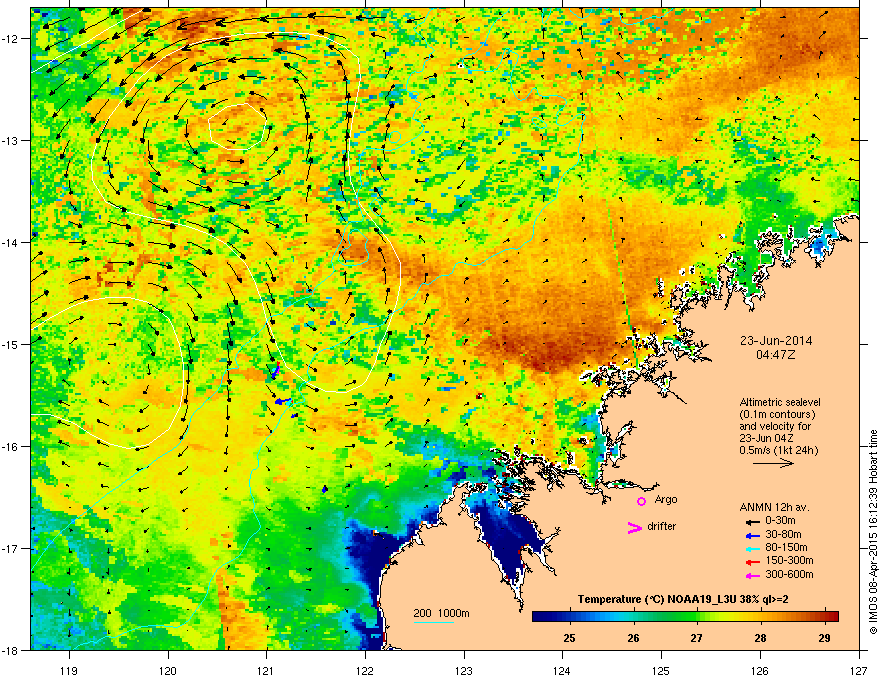Click the '0.5m/s (1kt 24h)' text

pyautogui.click(x=778, y=450)
